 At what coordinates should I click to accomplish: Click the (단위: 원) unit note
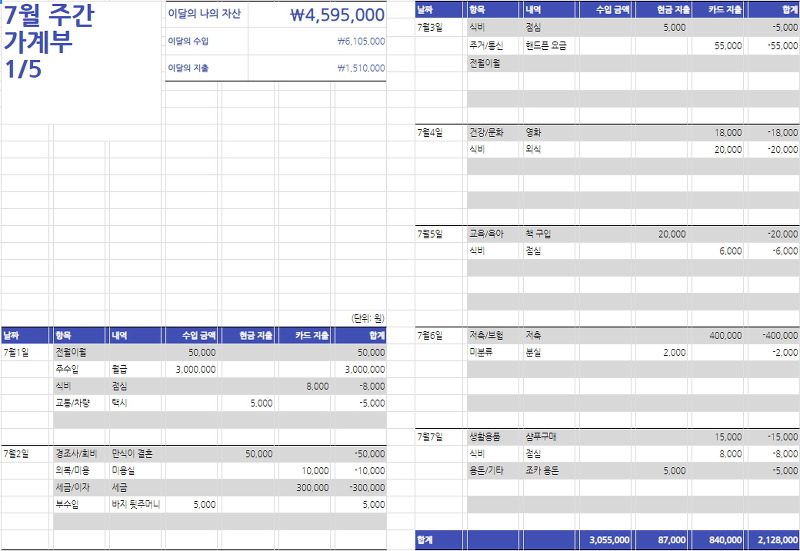[x=368, y=318]
